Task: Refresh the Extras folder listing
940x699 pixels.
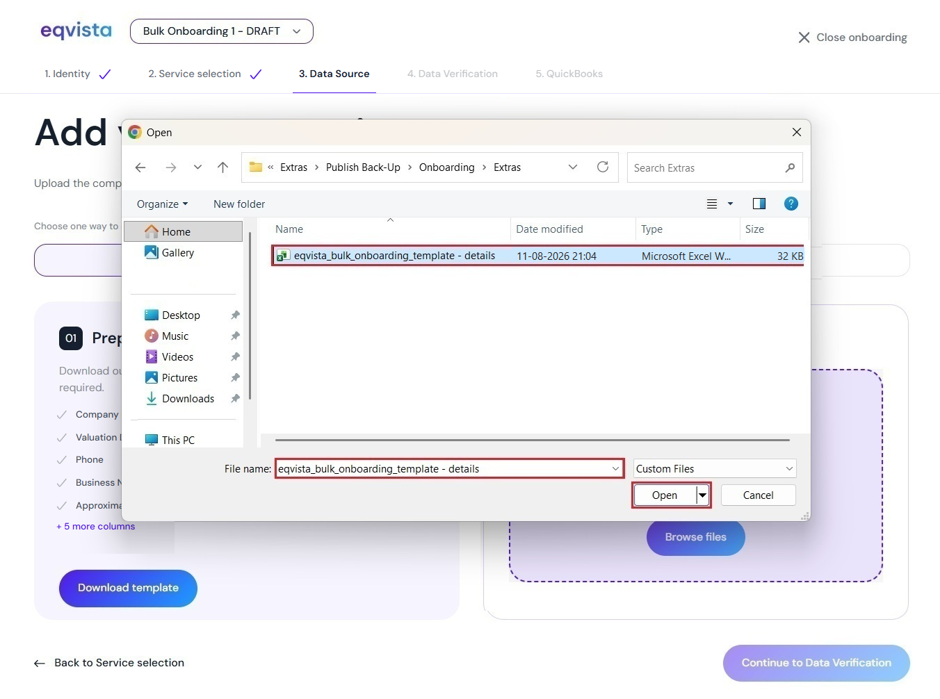Action: pyautogui.click(x=602, y=167)
